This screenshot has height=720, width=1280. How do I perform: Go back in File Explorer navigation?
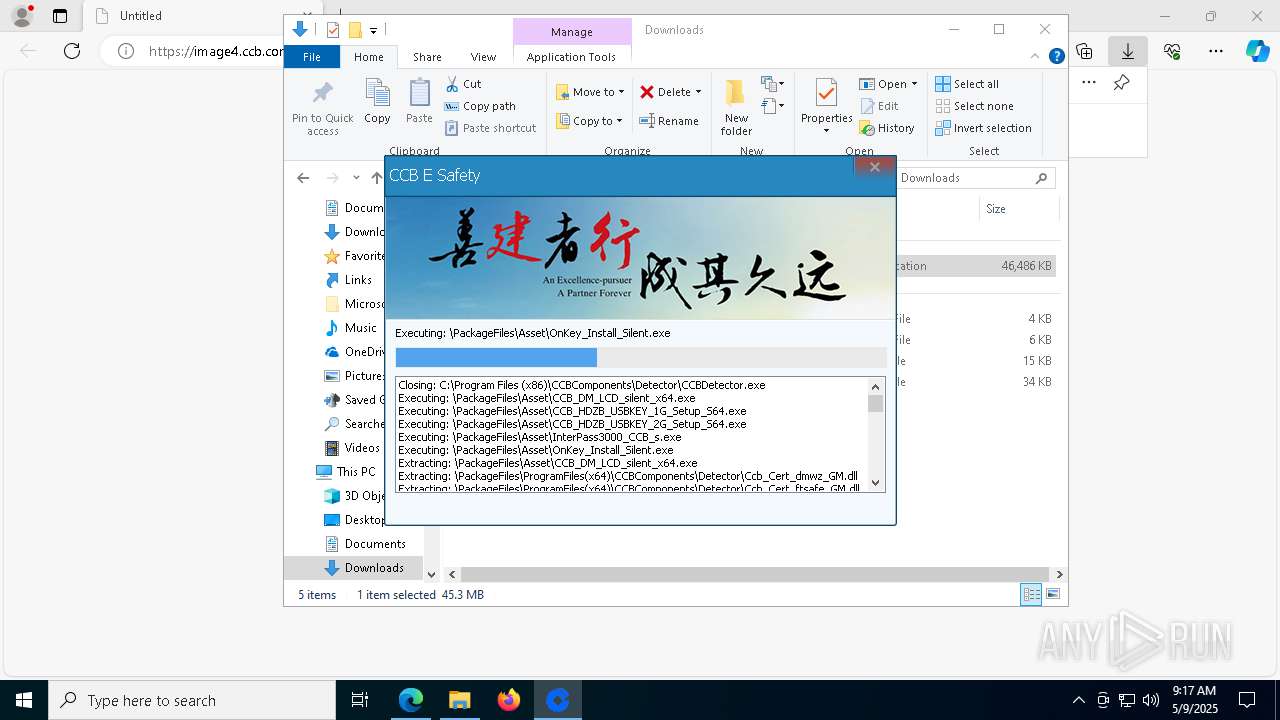[x=303, y=178]
